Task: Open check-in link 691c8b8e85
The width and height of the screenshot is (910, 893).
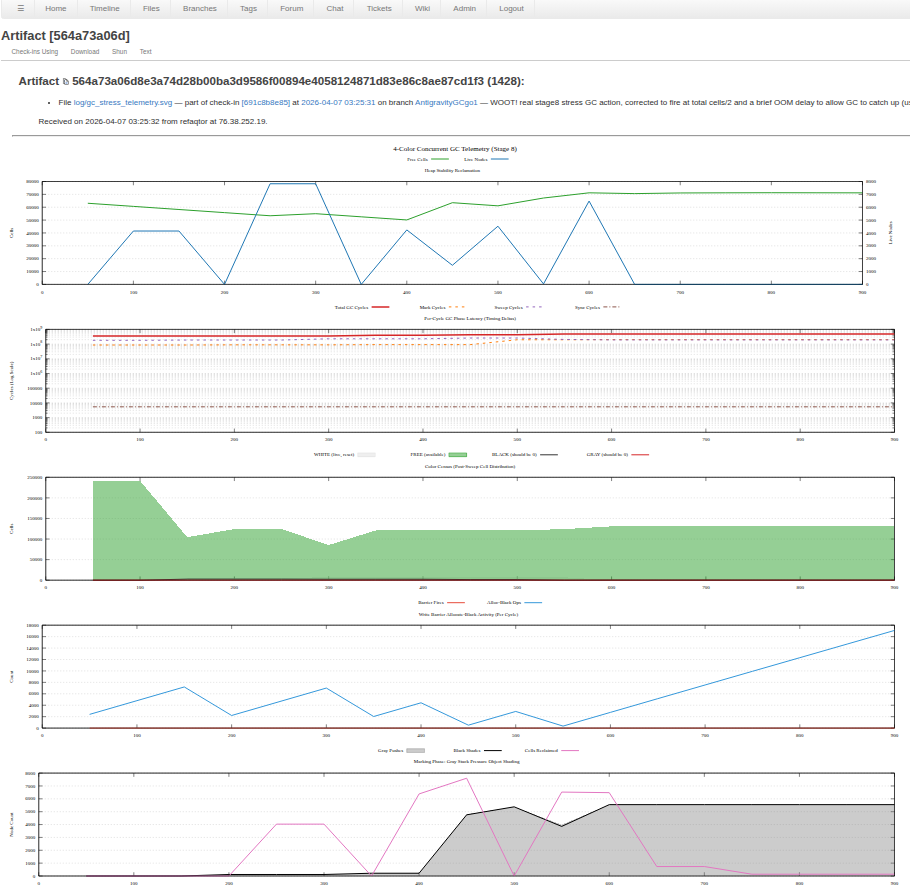Action: point(265,102)
